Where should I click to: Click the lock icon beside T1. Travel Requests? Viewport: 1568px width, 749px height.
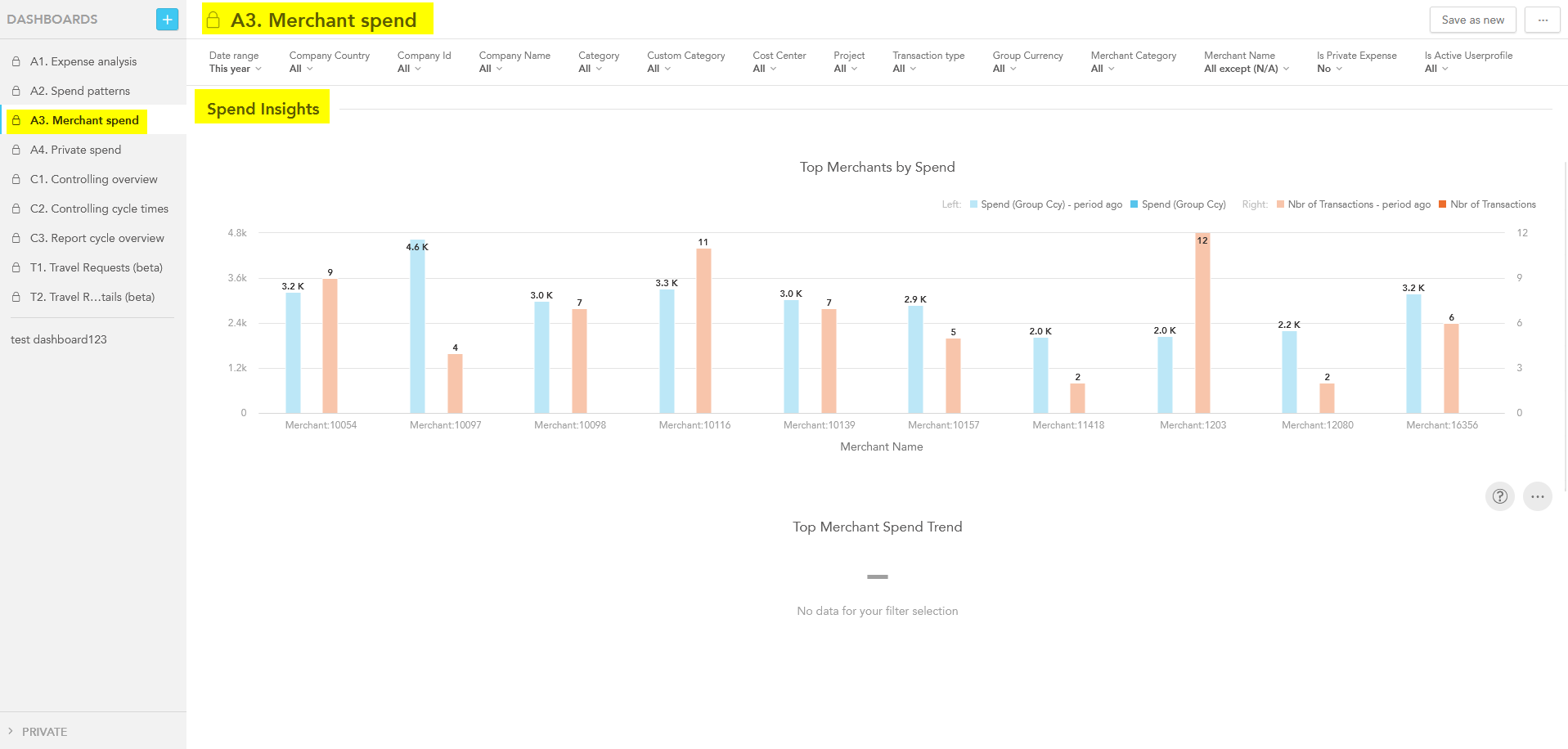click(16, 267)
